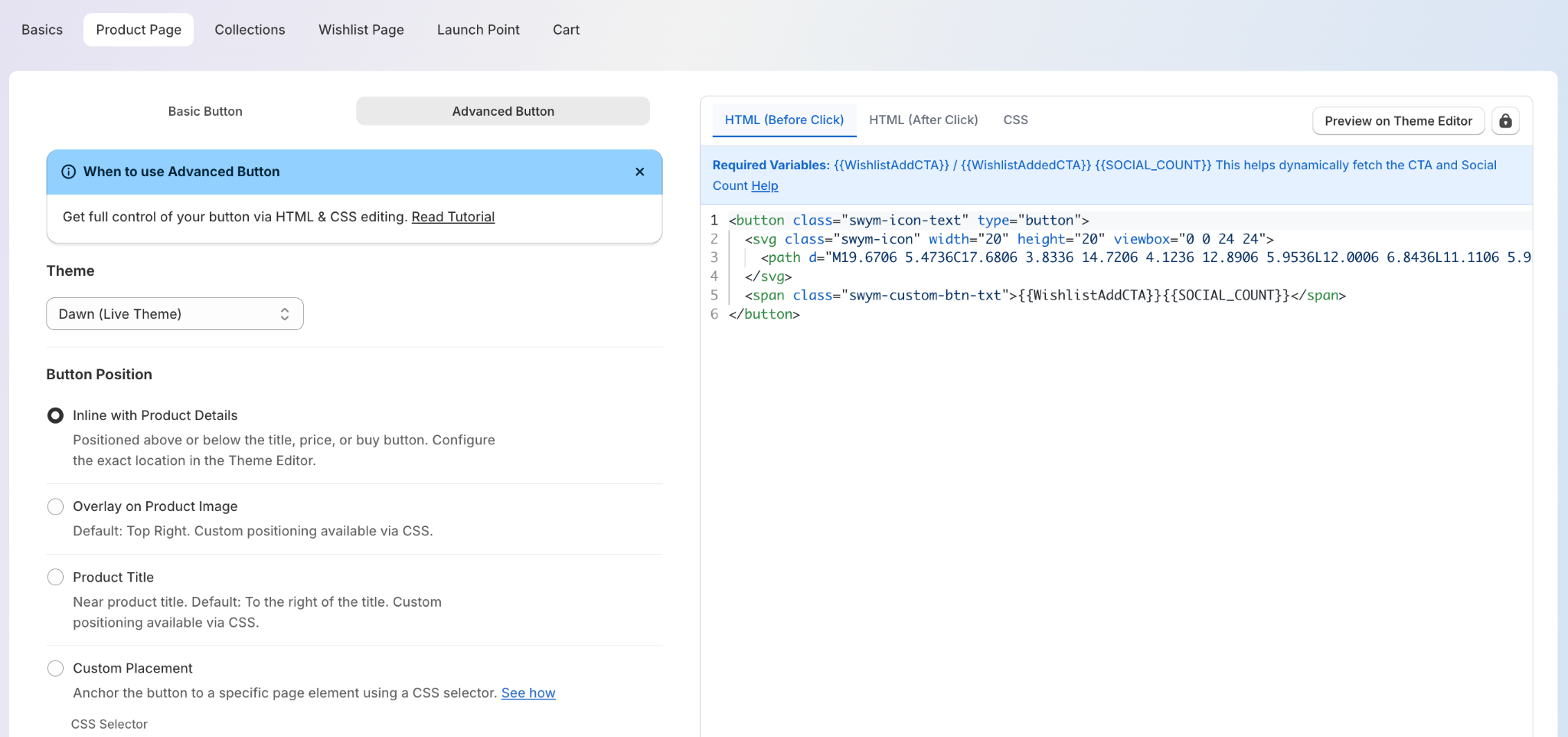This screenshot has height=737, width=1568.
Task: Open the Dawn (Live Theme) dropdown
Action: (x=175, y=314)
